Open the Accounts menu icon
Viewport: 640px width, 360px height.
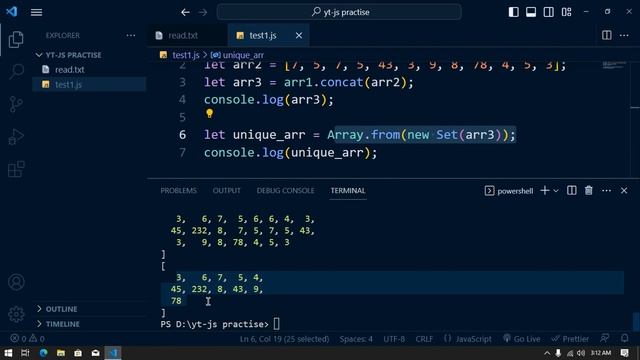click(16, 282)
